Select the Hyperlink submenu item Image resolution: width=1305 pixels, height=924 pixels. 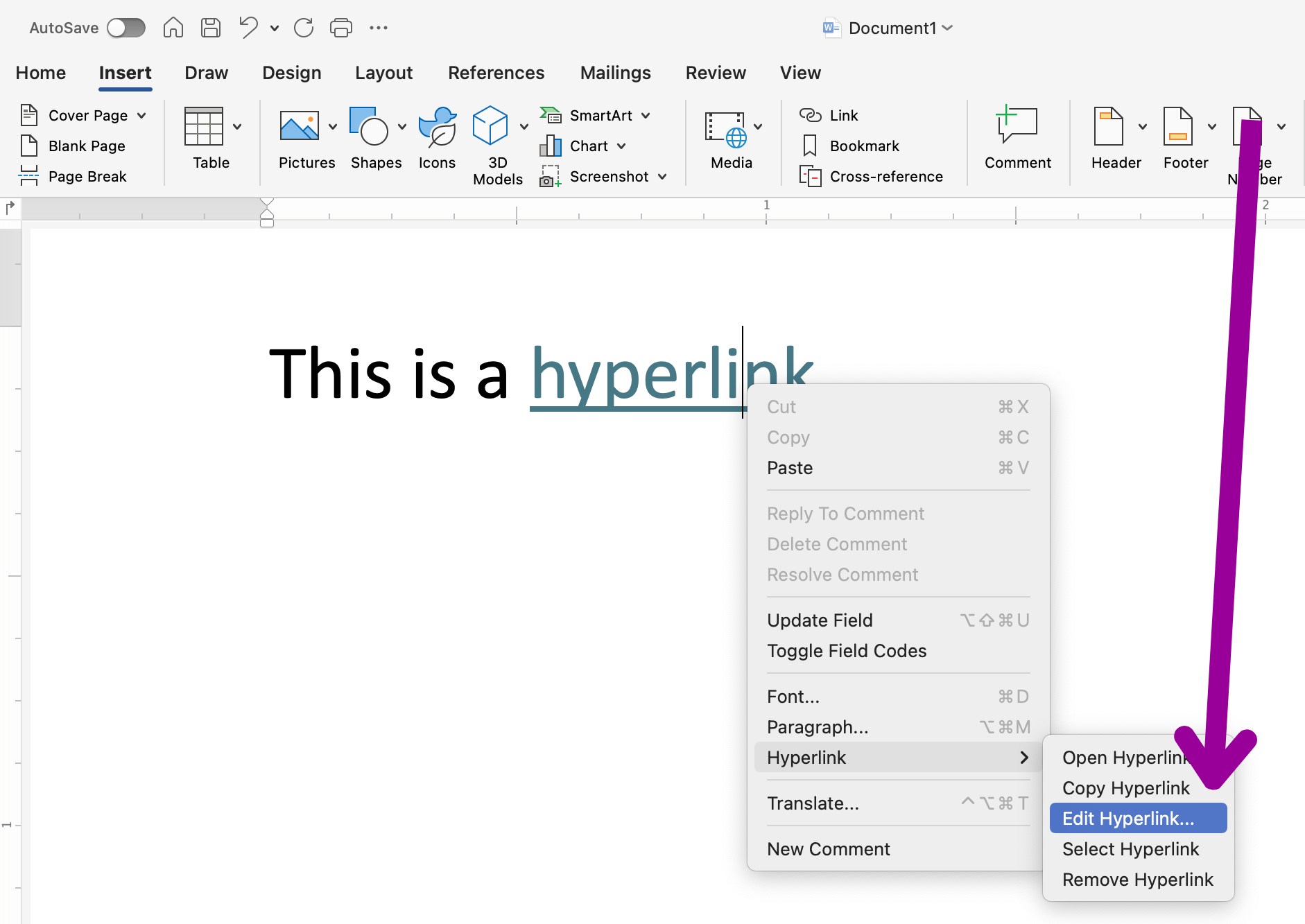(898, 758)
